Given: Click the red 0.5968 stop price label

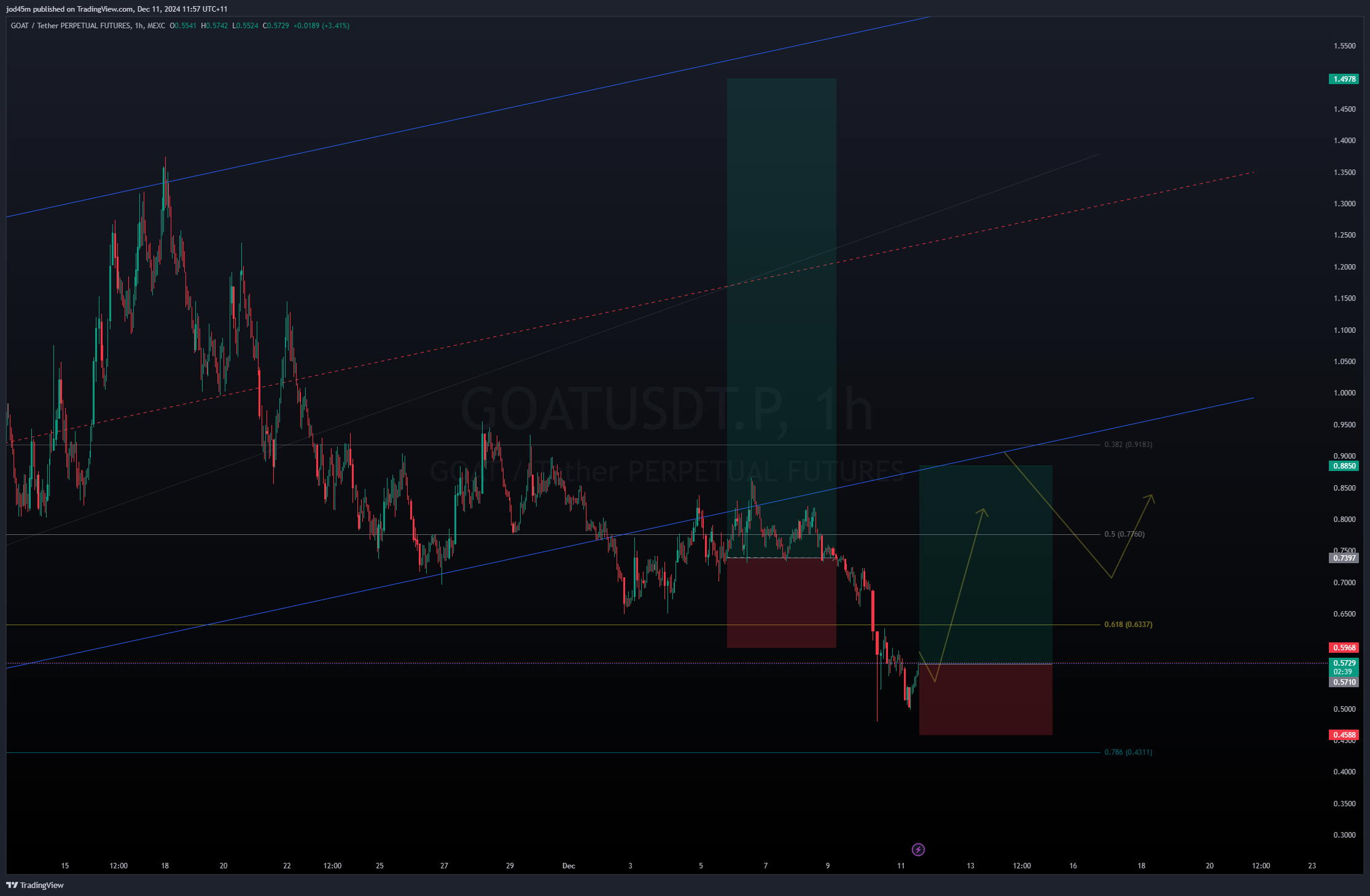Looking at the screenshot, I should pos(1344,648).
